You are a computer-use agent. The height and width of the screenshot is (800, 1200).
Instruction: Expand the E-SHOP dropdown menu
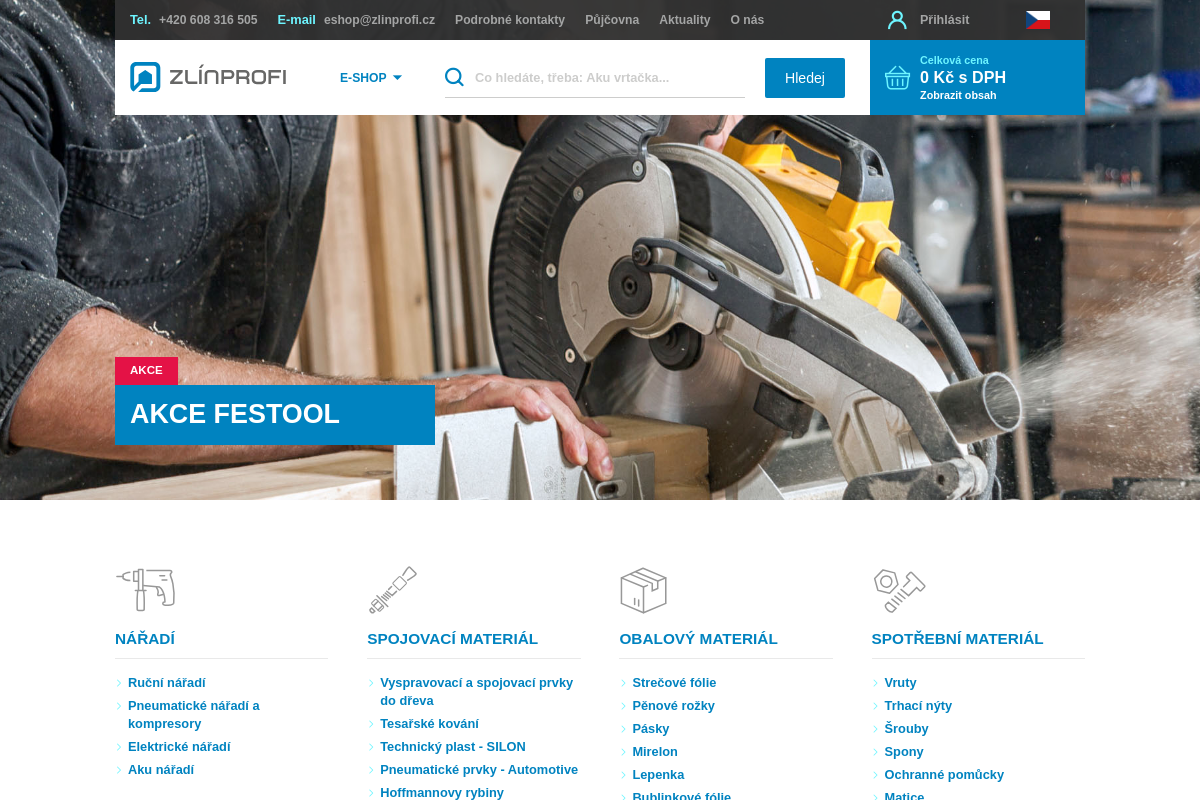(370, 78)
